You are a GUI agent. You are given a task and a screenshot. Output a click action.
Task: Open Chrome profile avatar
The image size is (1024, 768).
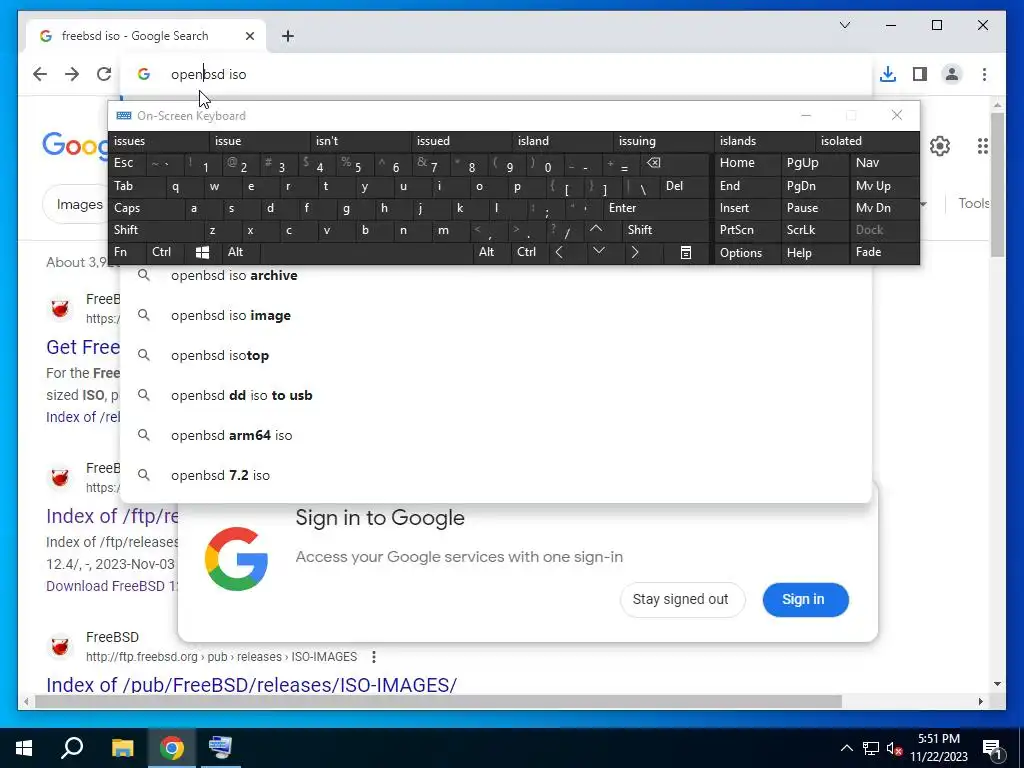tap(952, 74)
